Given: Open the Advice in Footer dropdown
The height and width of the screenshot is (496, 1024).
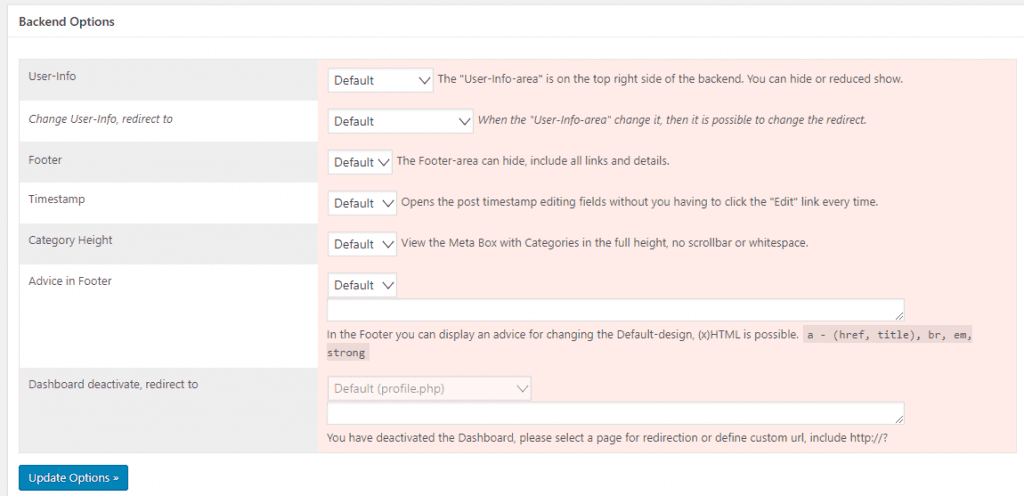Looking at the screenshot, I should (362, 285).
